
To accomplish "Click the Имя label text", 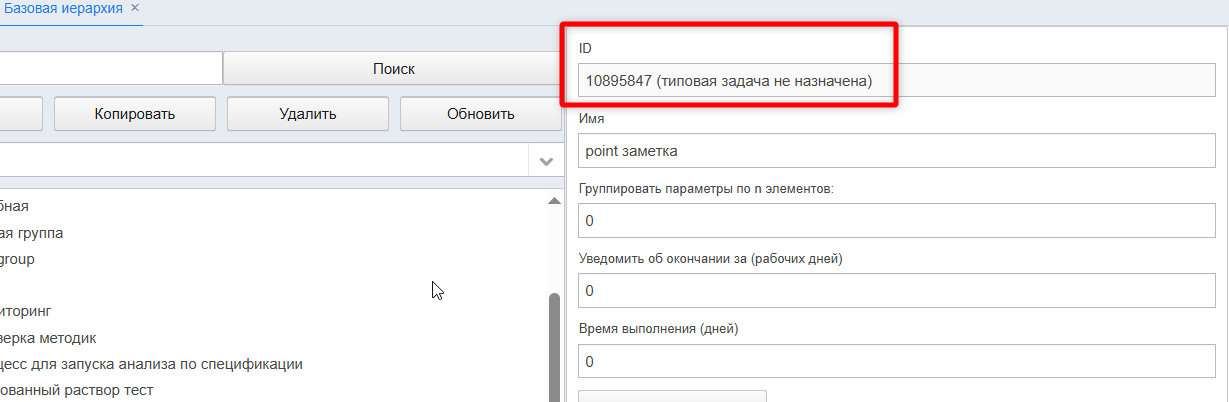I will 593,118.
